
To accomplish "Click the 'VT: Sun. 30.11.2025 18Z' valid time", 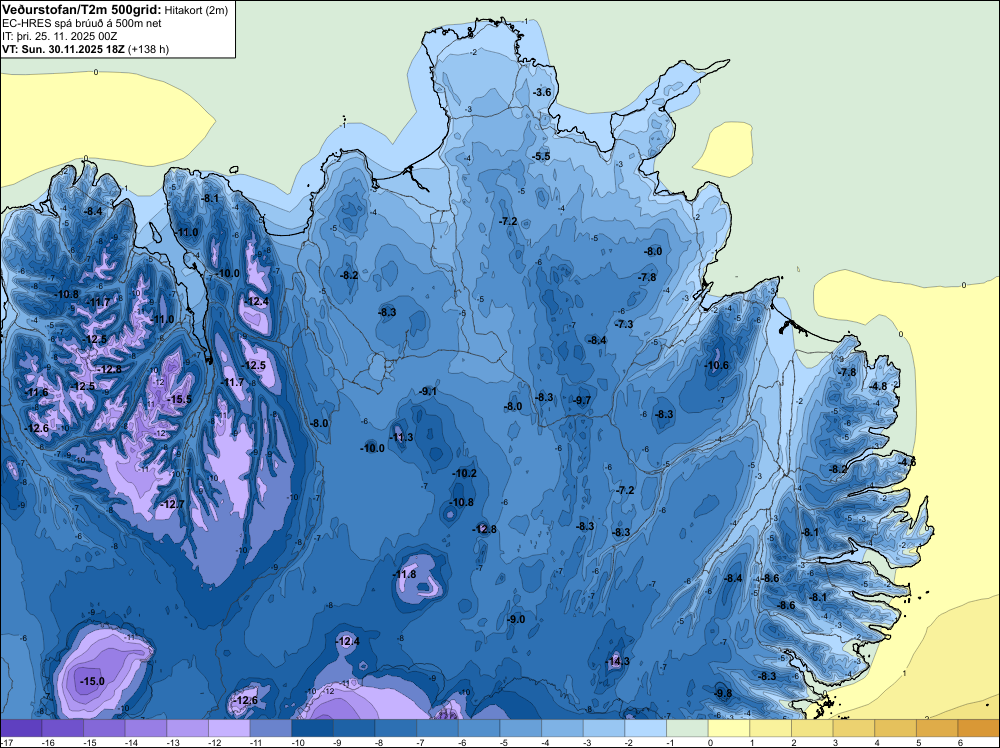I will tap(63, 49).
